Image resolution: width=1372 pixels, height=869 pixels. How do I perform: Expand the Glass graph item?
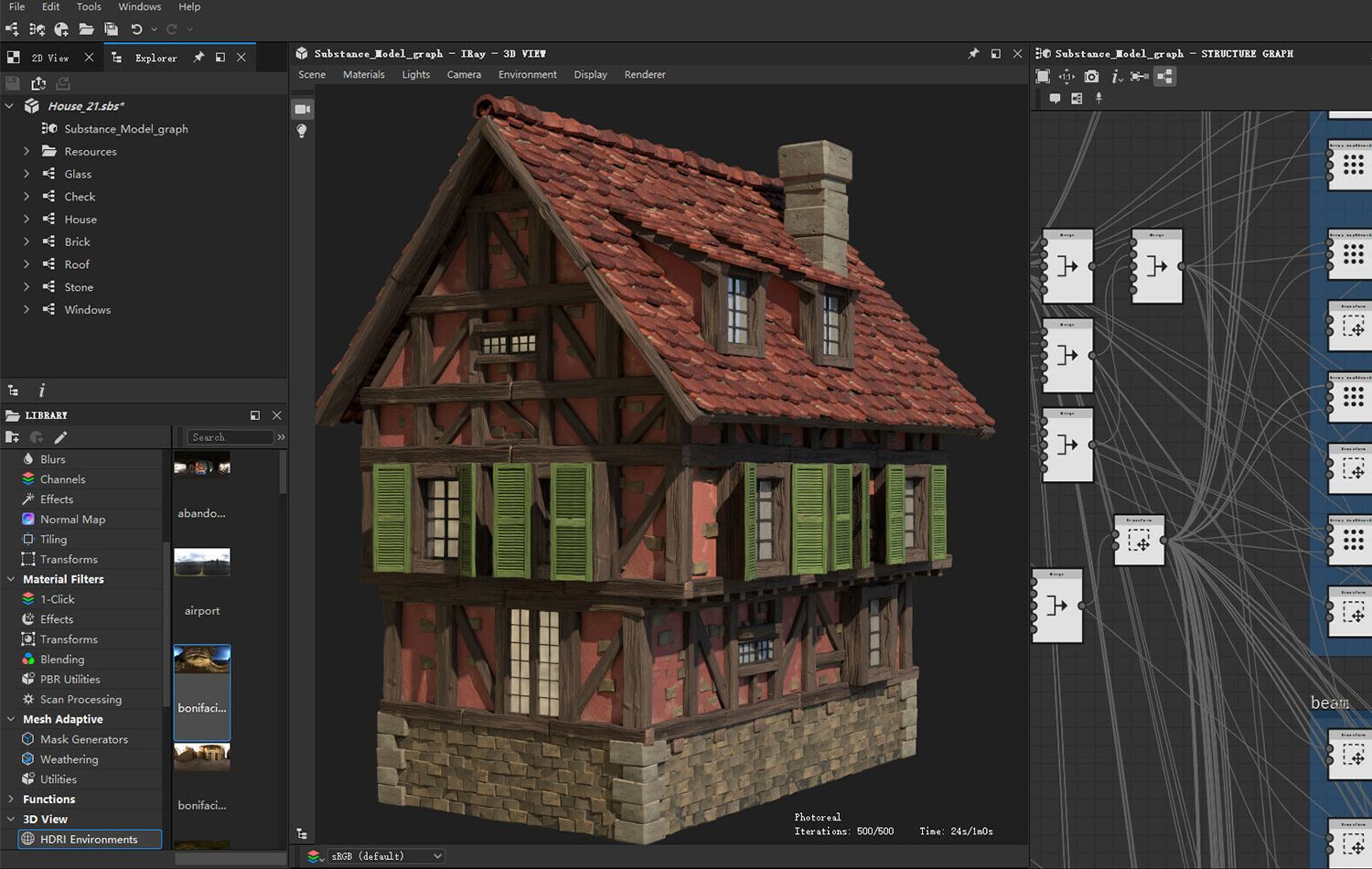coord(26,174)
